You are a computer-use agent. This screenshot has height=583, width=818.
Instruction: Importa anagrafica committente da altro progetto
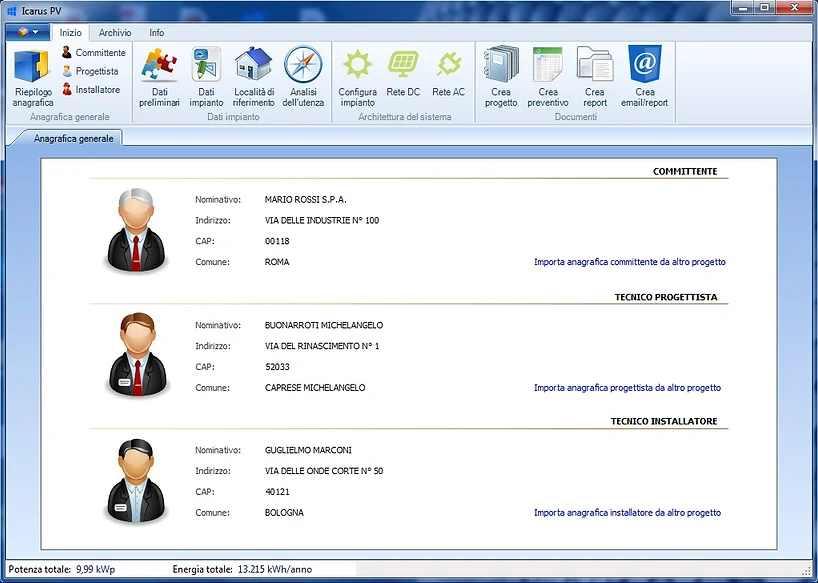(628, 261)
